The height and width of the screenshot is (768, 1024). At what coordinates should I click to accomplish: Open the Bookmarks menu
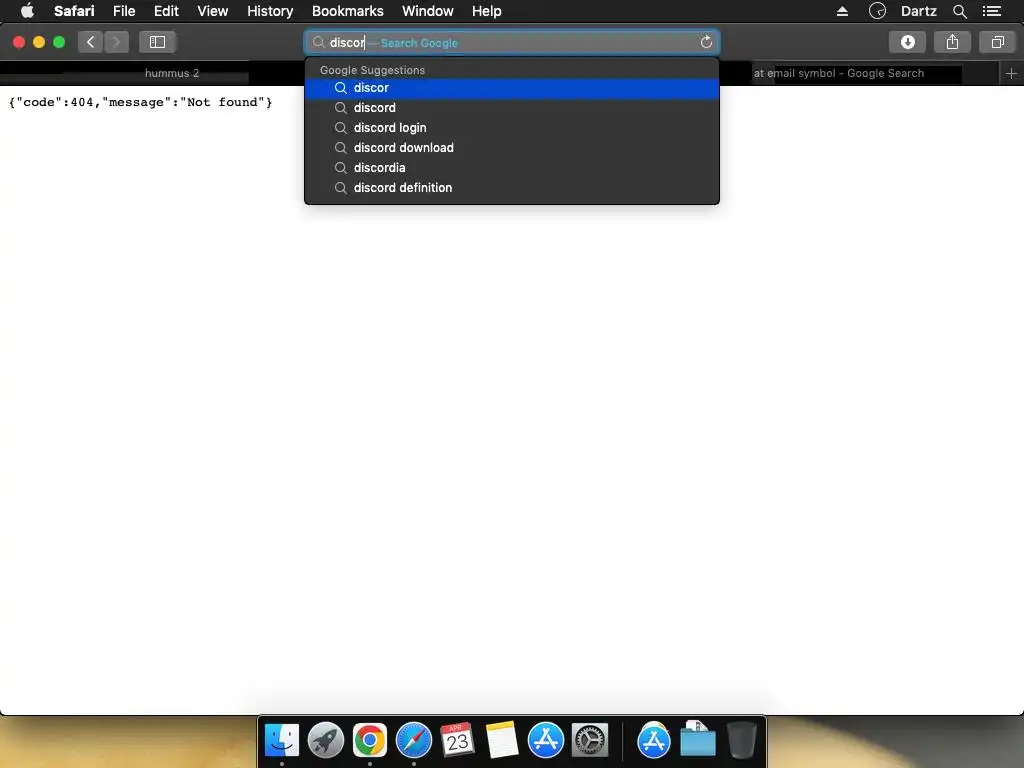coord(347,11)
